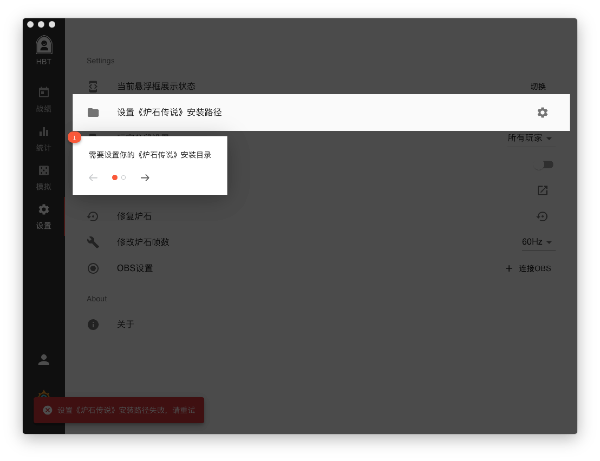The image size is (600, 461).
Task: Open the HBT logo home icon
Action: click(44, 49)
